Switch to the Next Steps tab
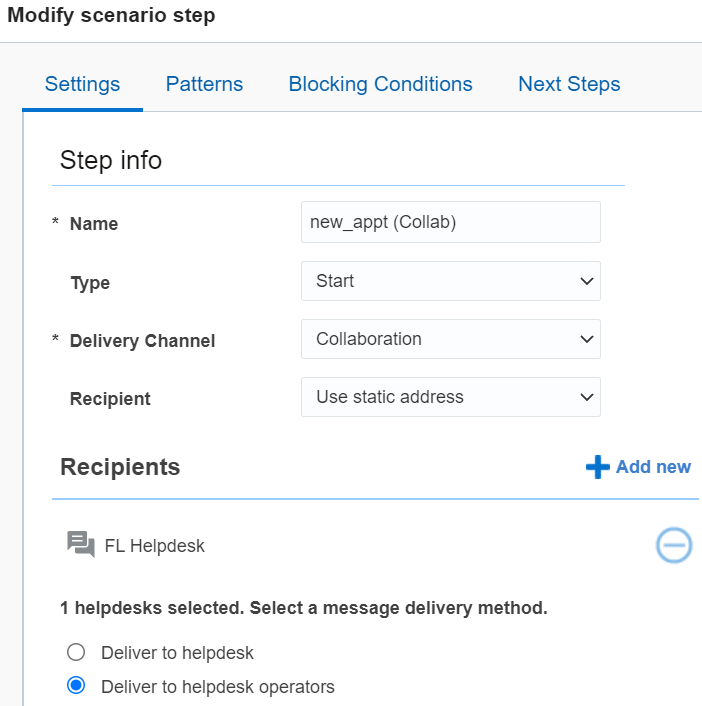 click(x=569, y=84)
